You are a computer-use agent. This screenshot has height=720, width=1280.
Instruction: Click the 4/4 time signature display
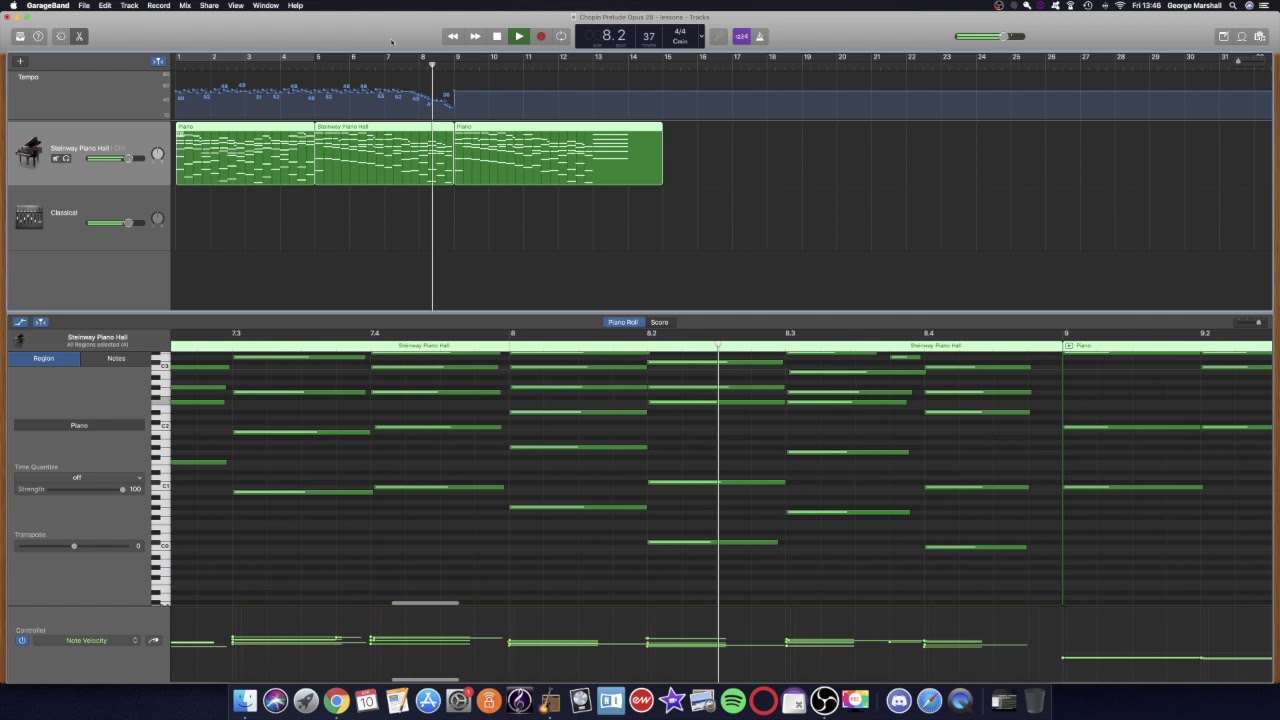(x=680, y=31)
